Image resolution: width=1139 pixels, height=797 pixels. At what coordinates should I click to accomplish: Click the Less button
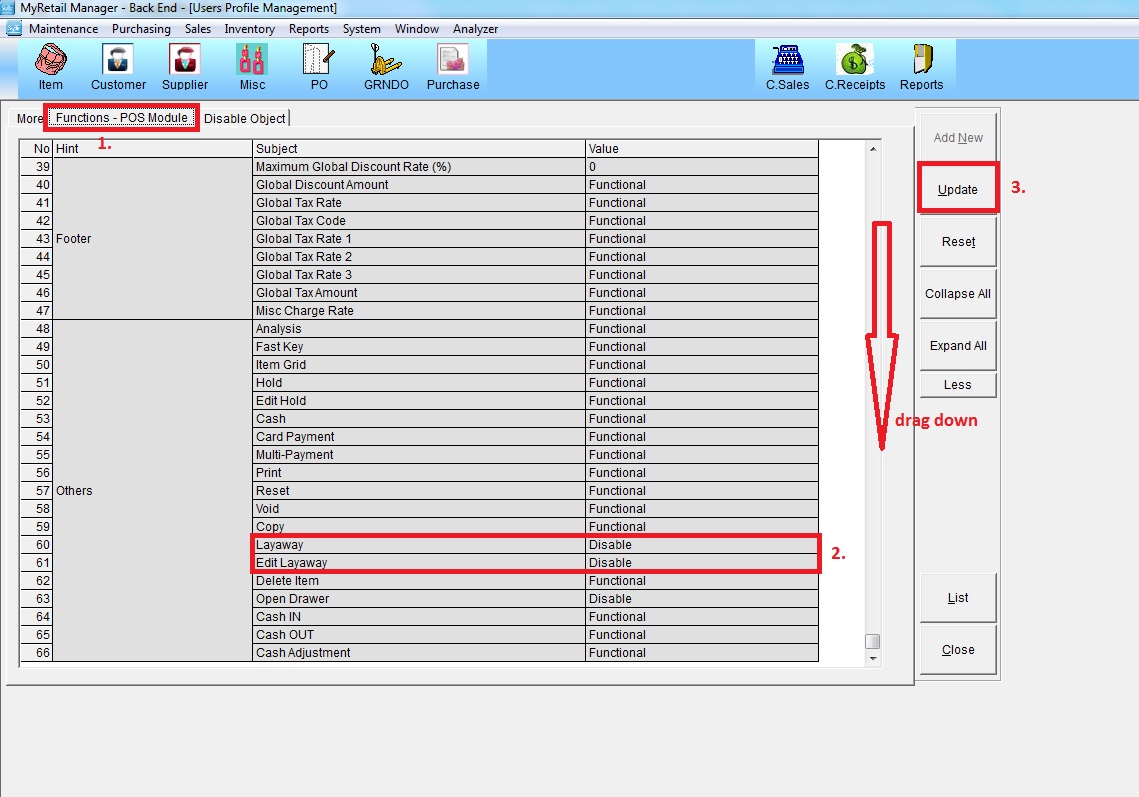[958, 385]
